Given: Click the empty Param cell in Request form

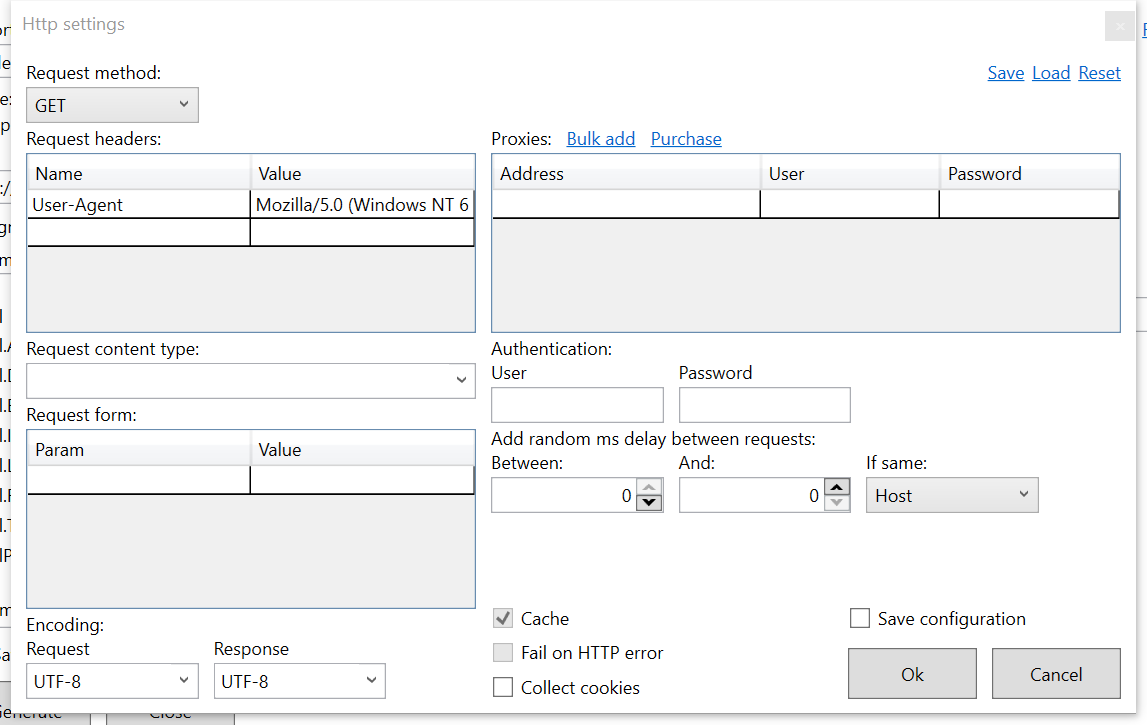Looking at the screenshot, I should point(139,480).
